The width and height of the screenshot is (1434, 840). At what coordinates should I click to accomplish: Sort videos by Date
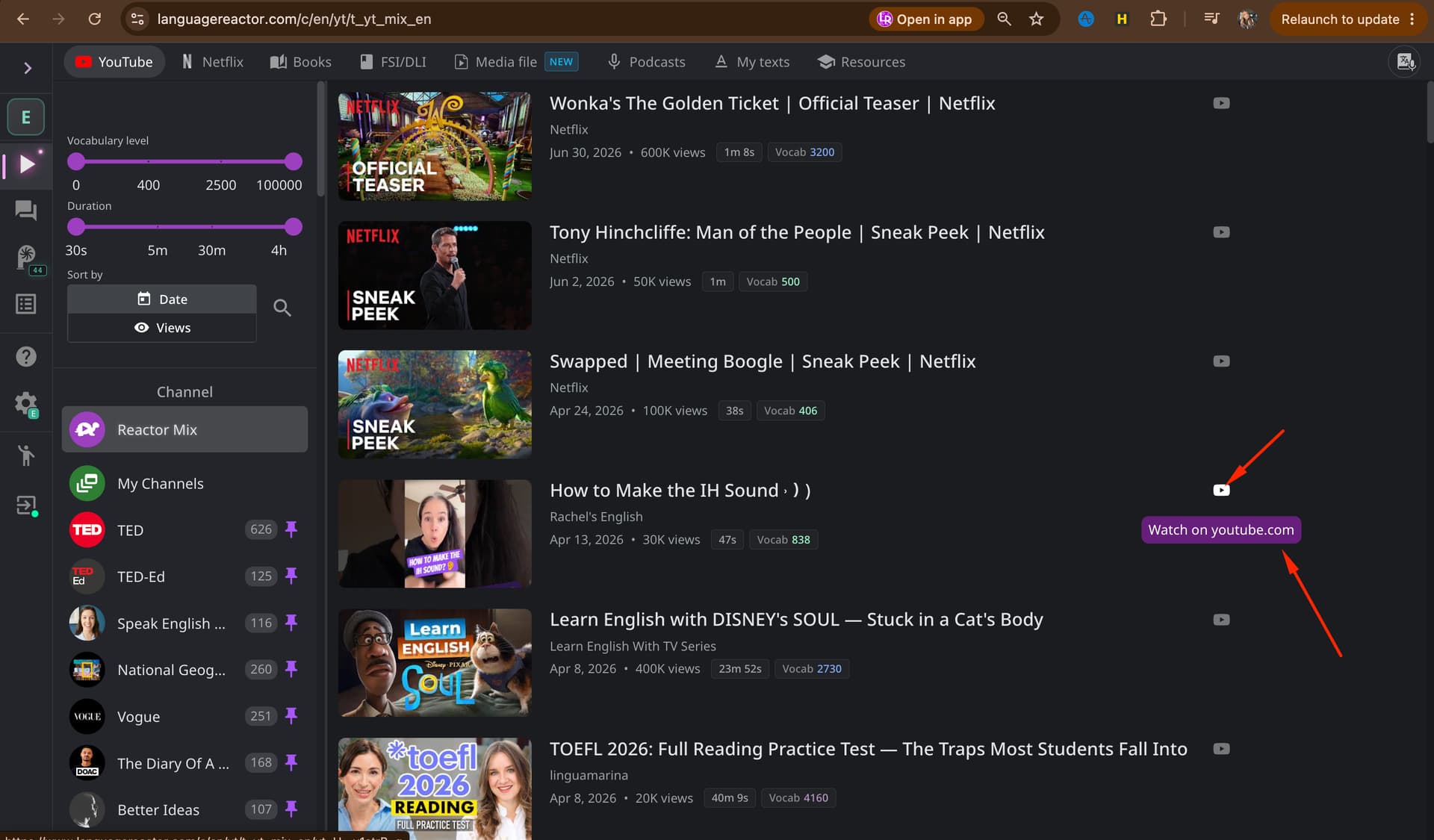pyautogui.click(x=162, y=299)
